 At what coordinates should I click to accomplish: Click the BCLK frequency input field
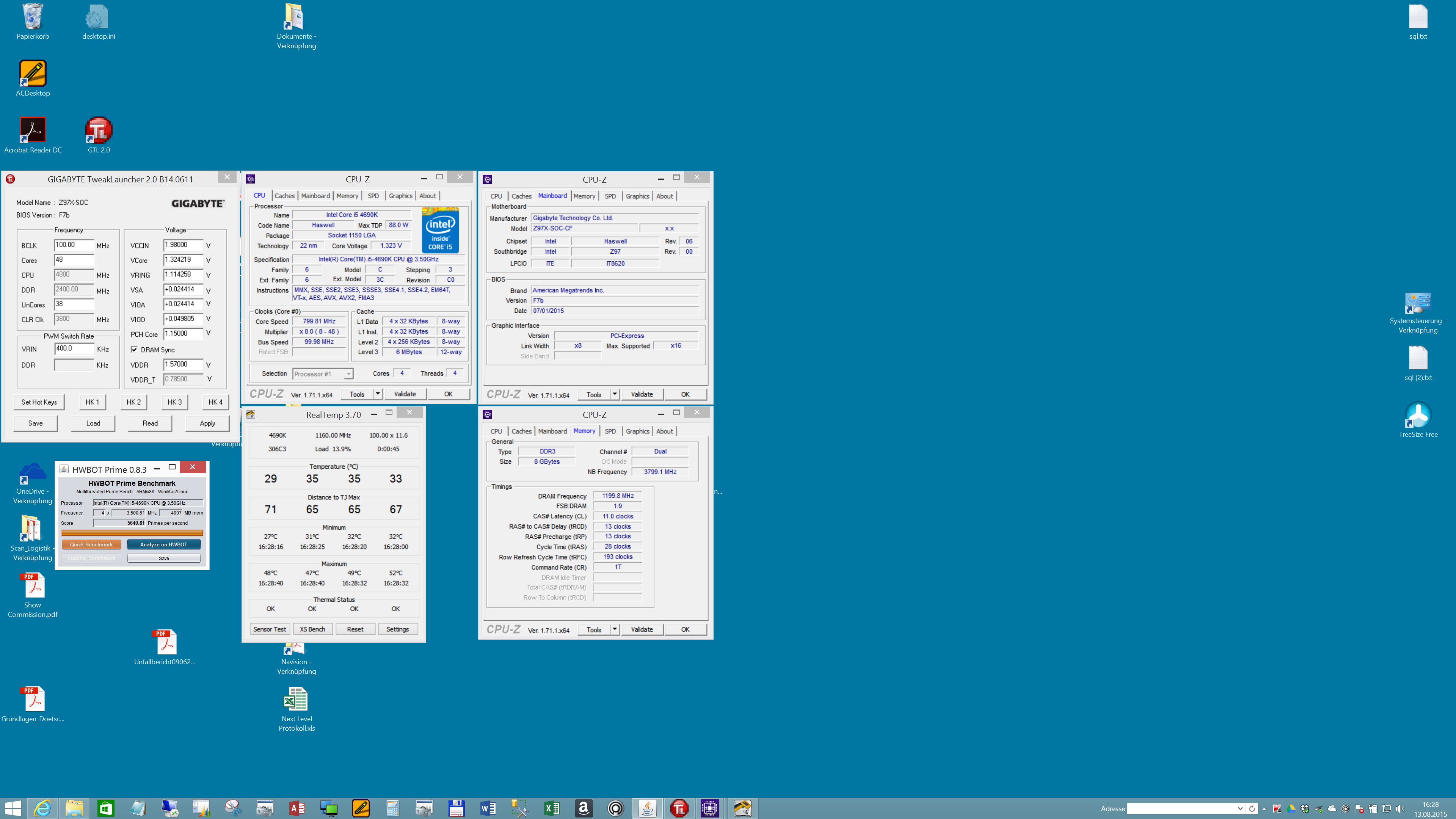pyautogui.click(x=74, y=245)
